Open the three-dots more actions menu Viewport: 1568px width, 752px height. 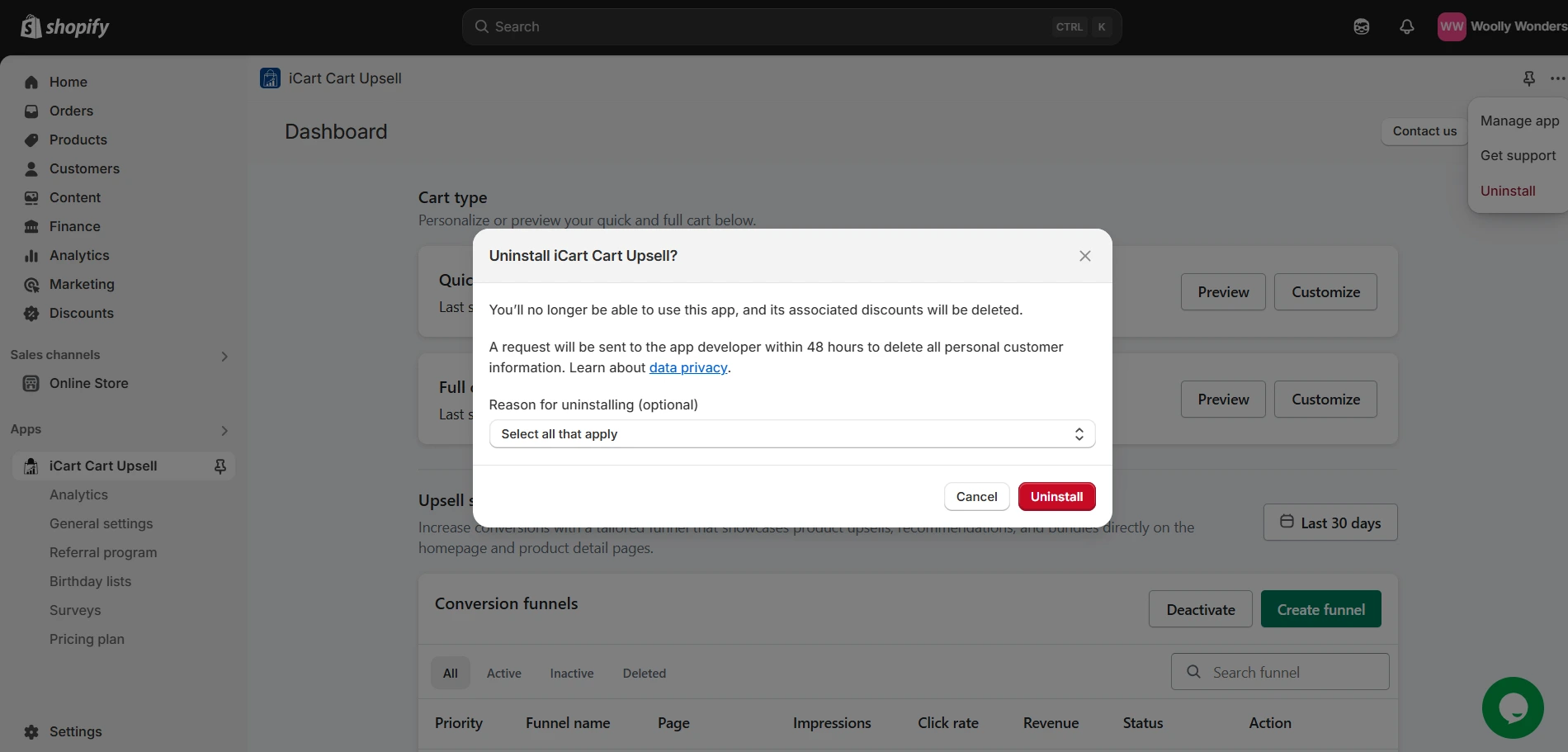1557,78
